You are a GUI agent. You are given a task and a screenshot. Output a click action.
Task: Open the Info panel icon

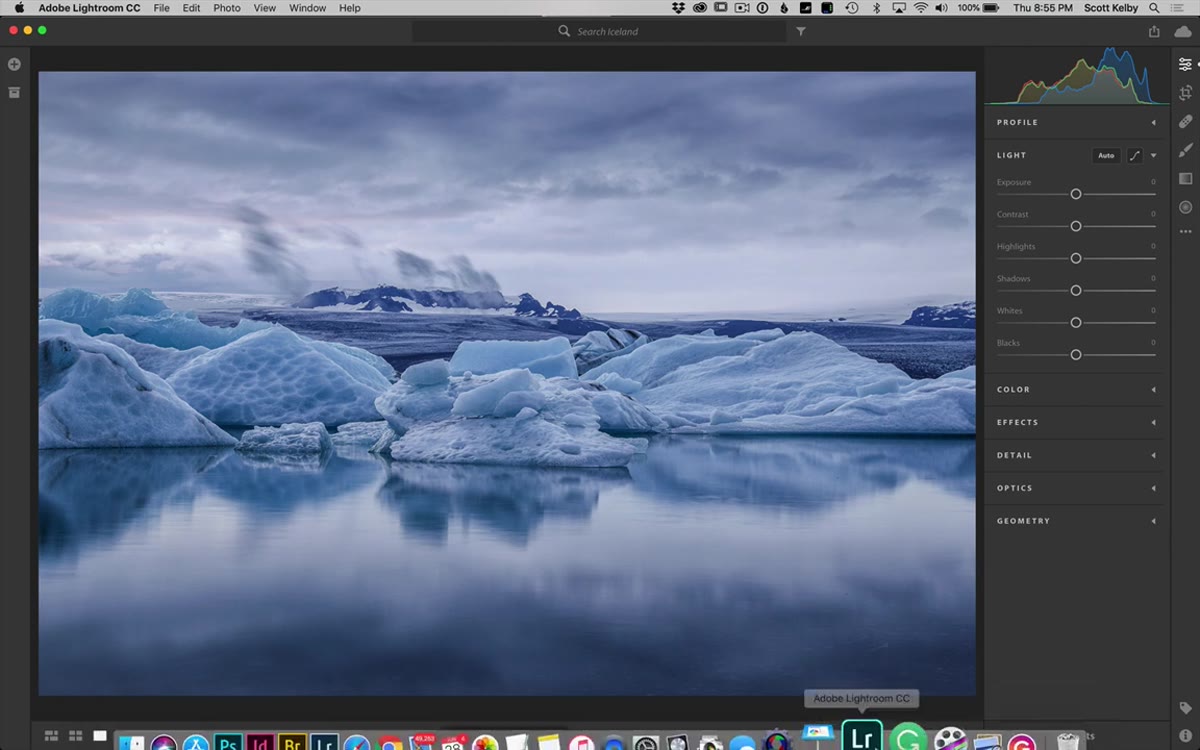1185,736
